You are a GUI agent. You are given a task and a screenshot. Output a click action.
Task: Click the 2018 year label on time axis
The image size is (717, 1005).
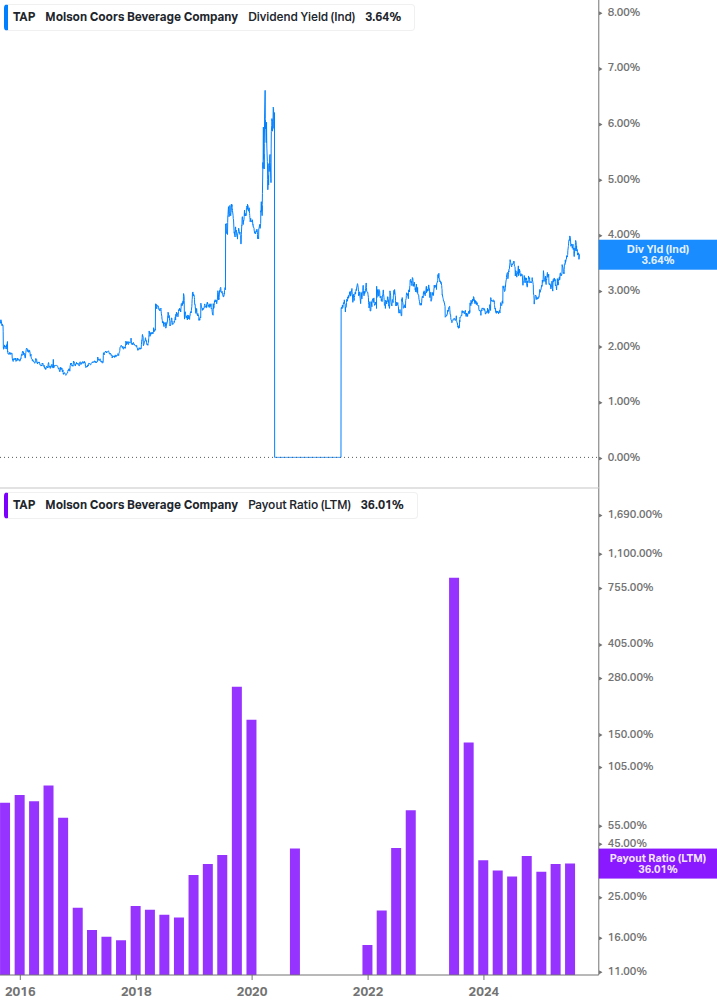(136, 992)
